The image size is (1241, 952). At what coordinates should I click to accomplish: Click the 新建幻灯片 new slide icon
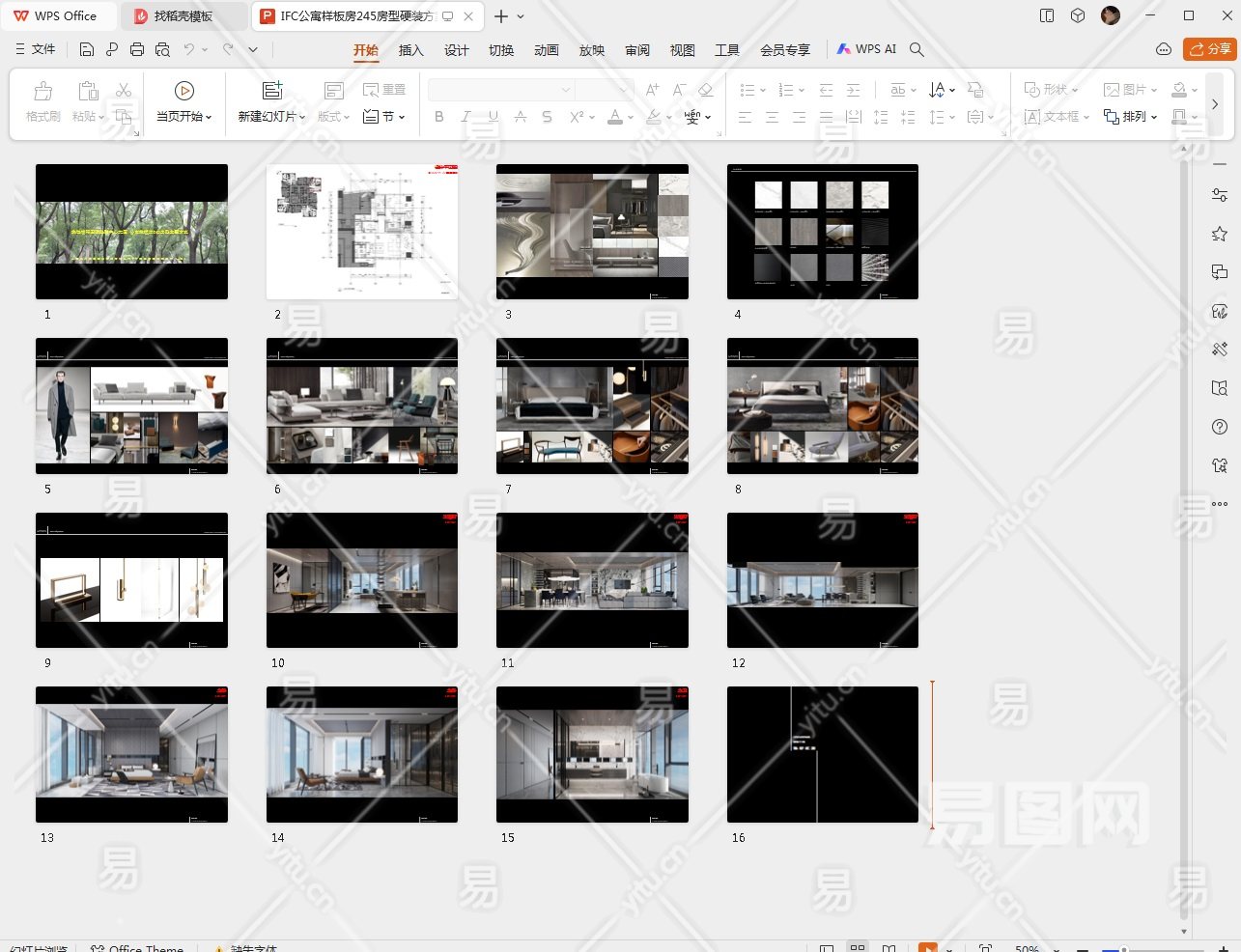(x=272, y=91)
